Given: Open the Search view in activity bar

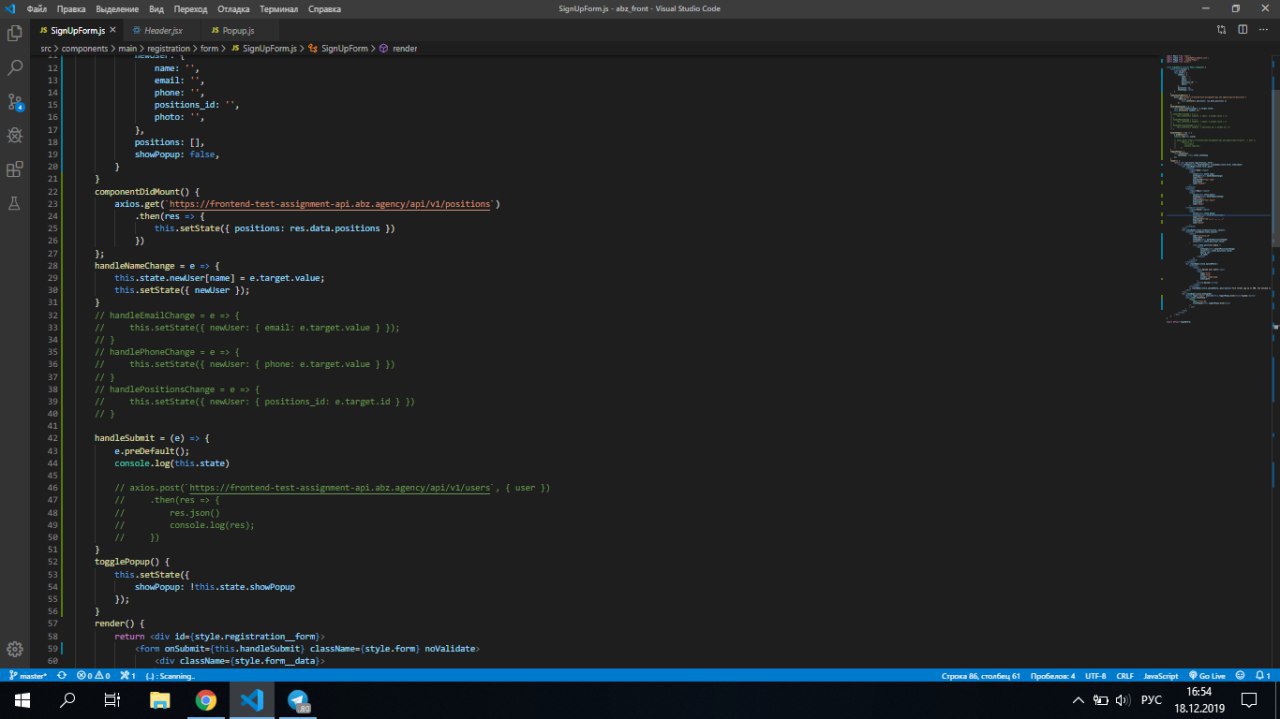Looking at the screenshot, I should point(15,68).
